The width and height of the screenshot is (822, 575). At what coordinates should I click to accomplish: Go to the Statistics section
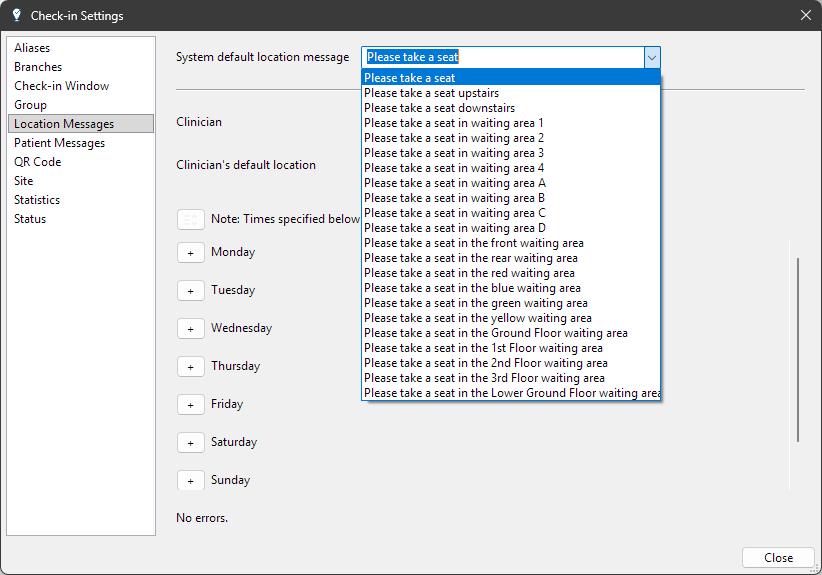click(x=37, y=200)
